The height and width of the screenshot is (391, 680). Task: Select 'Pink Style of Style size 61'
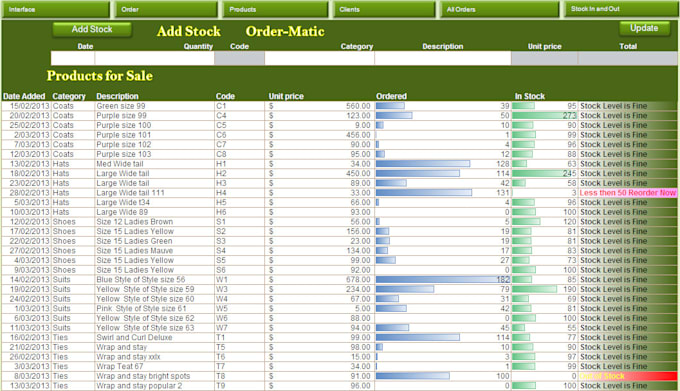click(155, 309)
